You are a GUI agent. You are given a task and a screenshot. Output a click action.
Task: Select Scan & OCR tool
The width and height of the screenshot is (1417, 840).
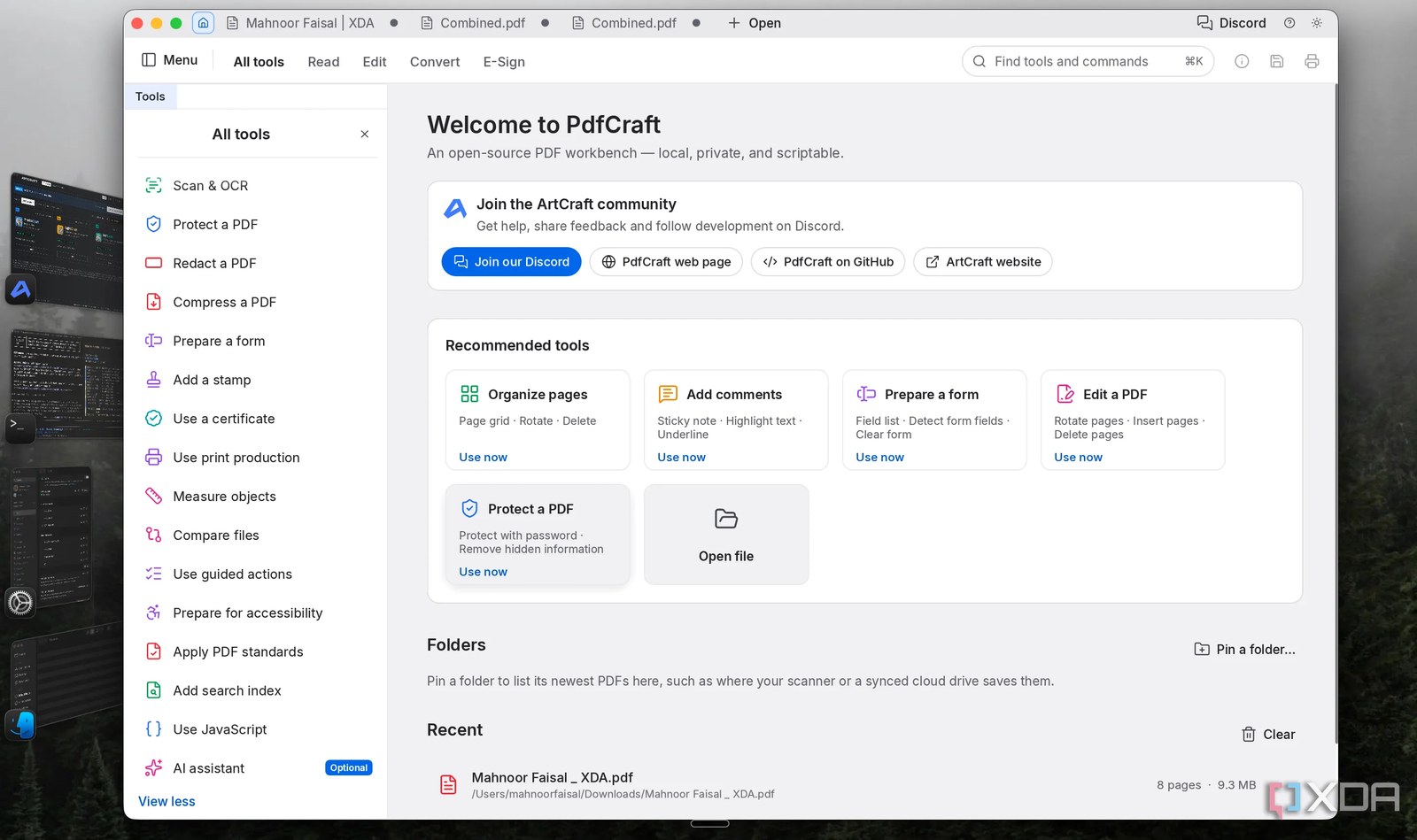coord(258,186)
